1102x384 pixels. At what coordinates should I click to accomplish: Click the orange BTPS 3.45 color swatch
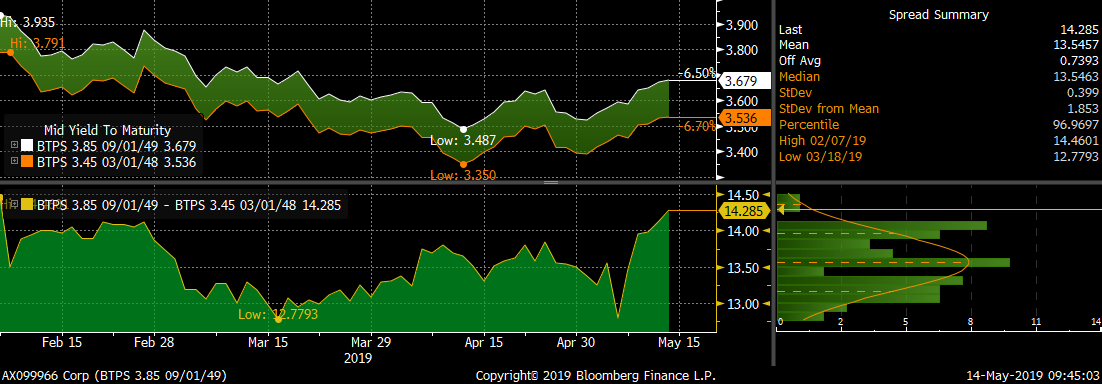tap(26, 162)
